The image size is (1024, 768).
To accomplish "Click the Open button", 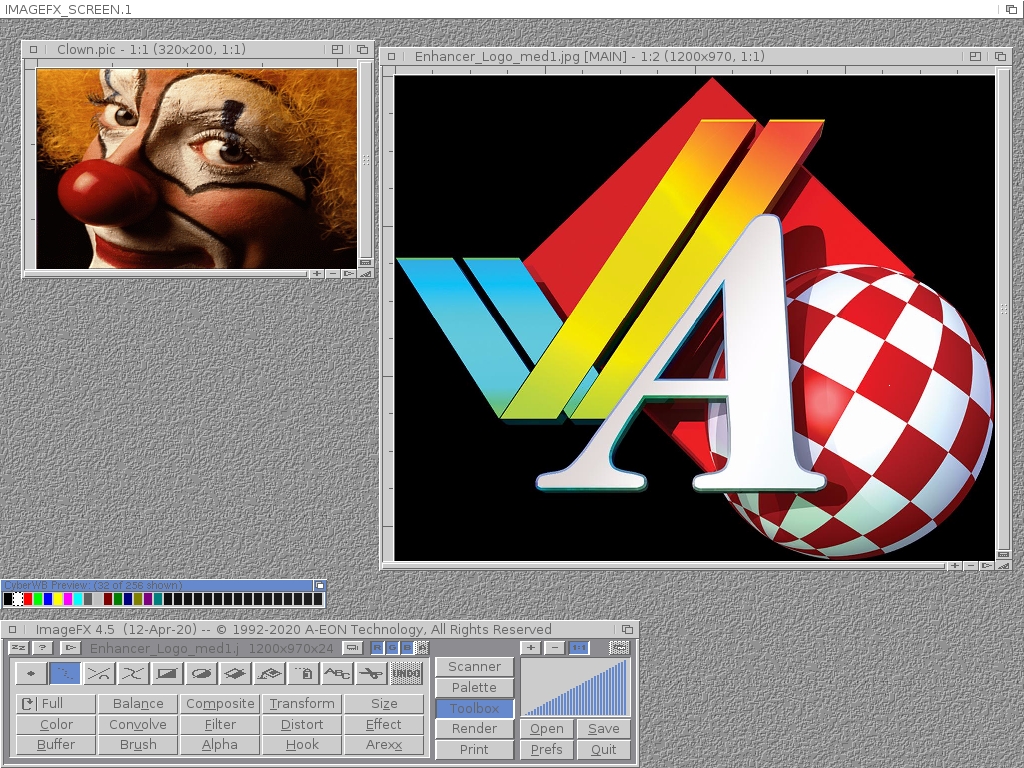I will (x=547, y=729).
